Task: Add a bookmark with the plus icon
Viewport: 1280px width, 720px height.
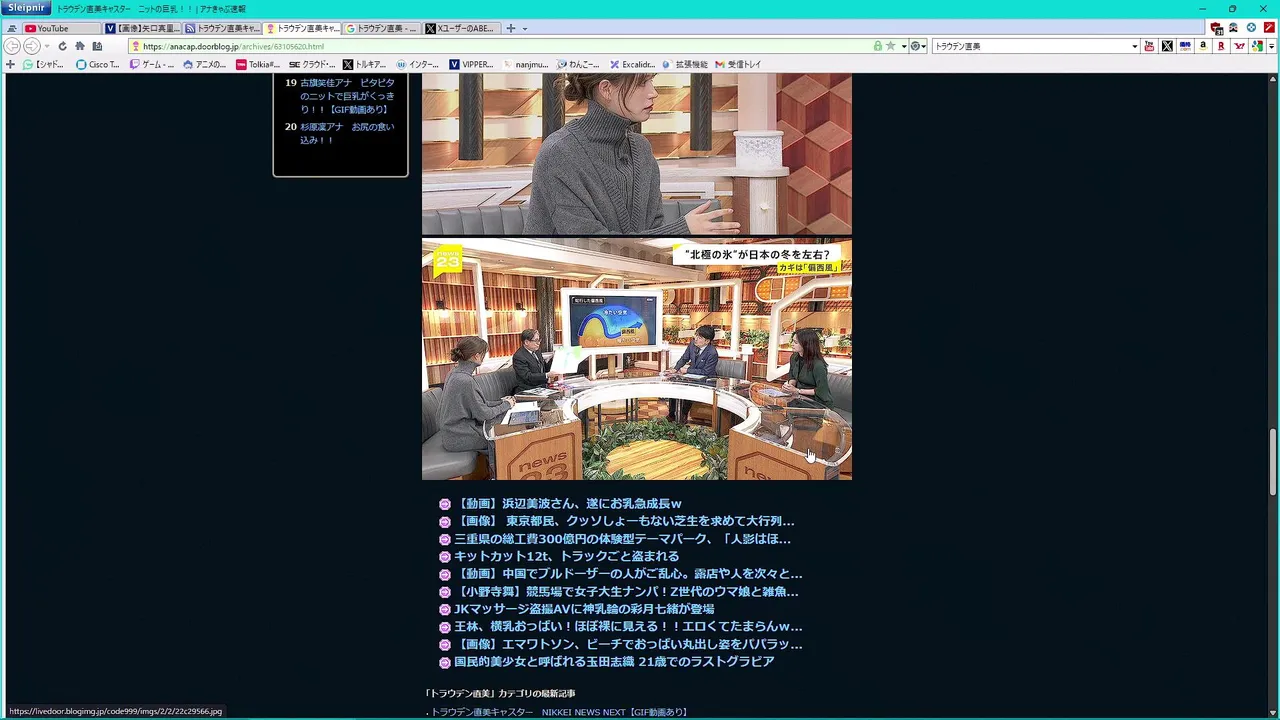Action: [x=11, y=64]
